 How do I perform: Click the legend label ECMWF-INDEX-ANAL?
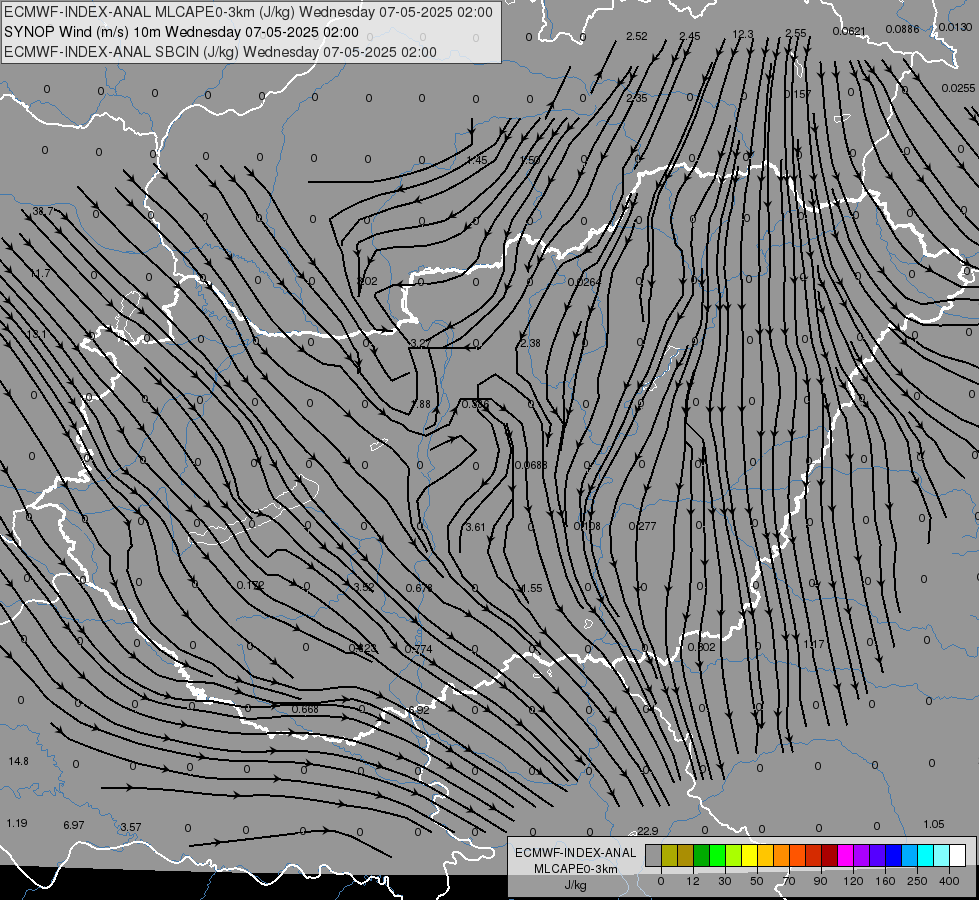[576, 853]
